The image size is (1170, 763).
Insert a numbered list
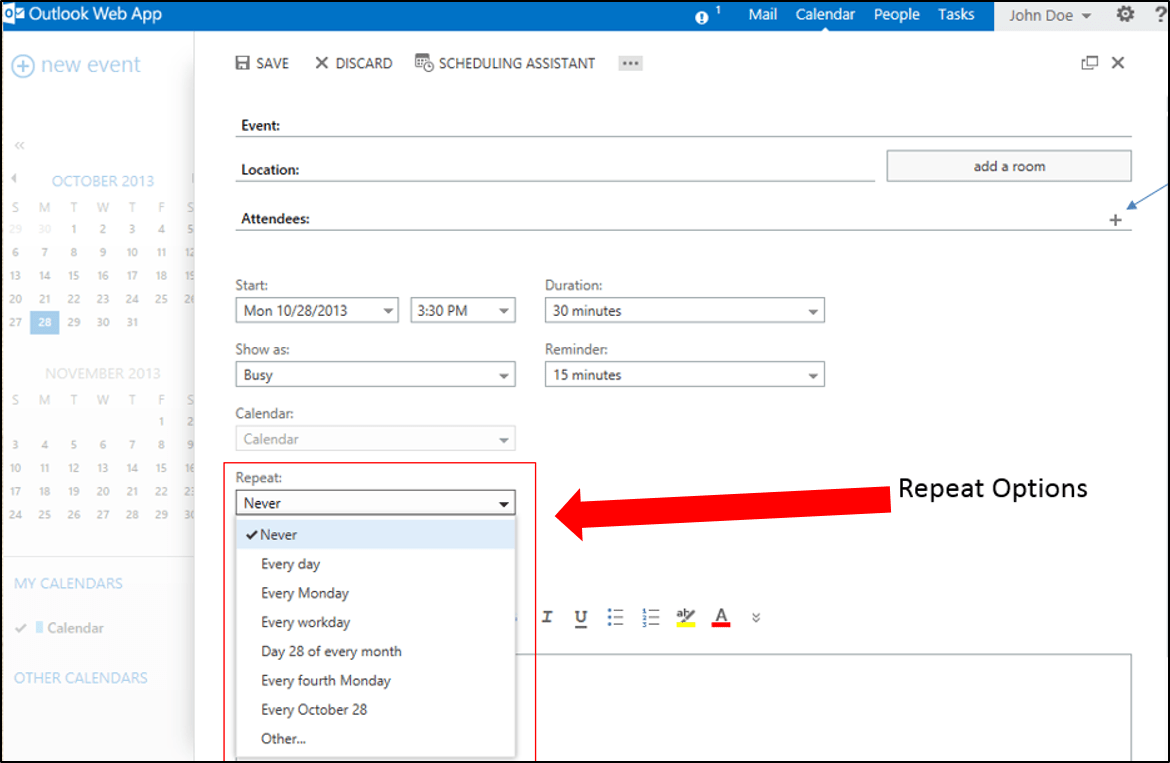tap(651, 617)
